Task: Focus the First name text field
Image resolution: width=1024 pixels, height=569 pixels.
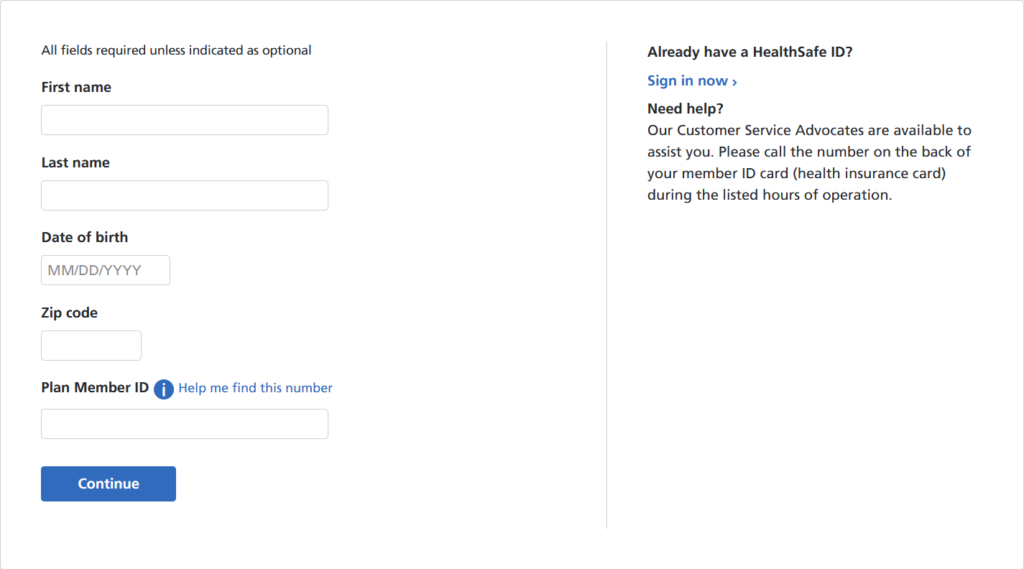Action: 185,120
